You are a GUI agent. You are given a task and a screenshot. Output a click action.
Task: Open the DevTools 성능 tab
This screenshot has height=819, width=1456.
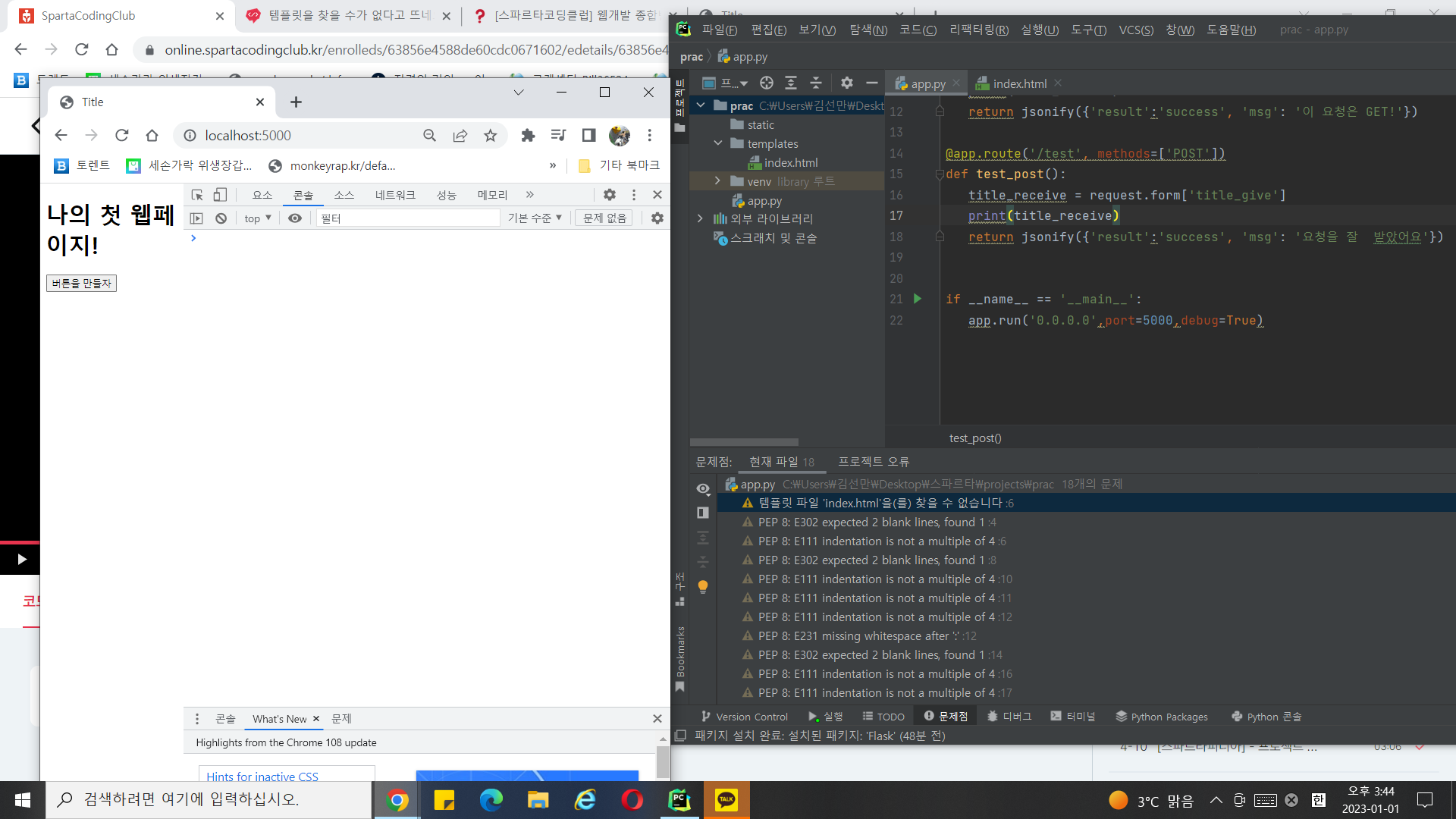click(447, 195)
